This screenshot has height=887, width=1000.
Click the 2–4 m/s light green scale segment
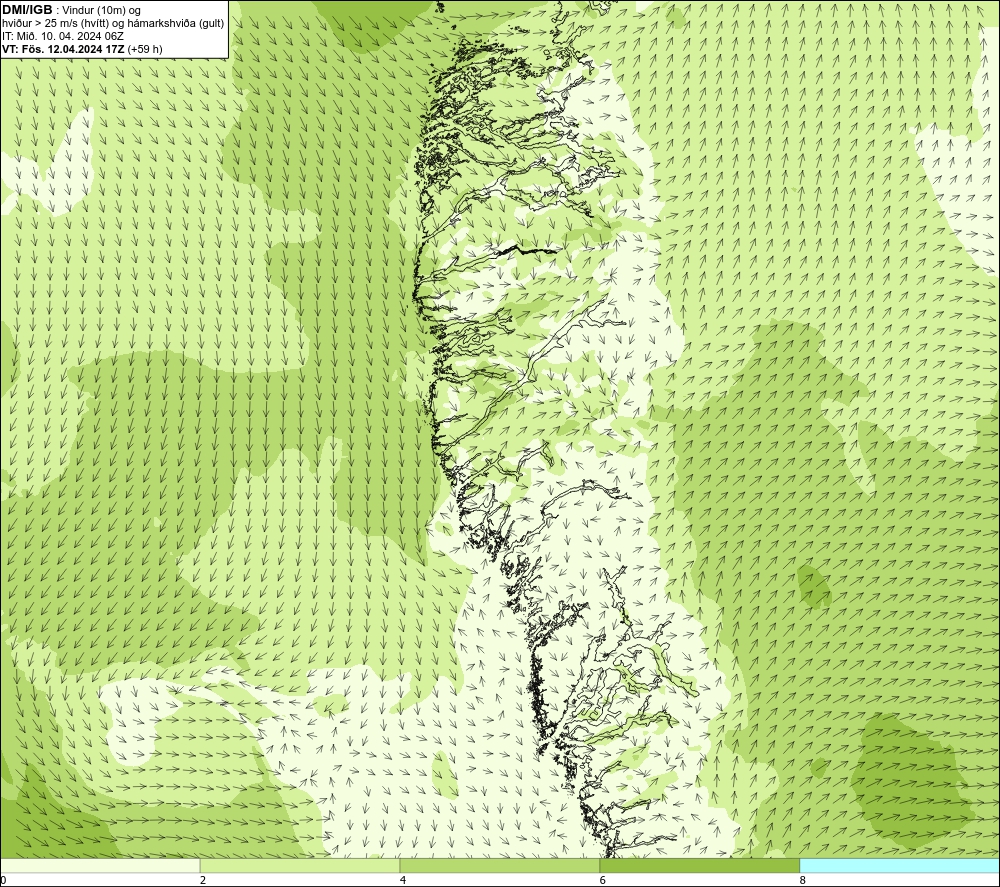300,865
